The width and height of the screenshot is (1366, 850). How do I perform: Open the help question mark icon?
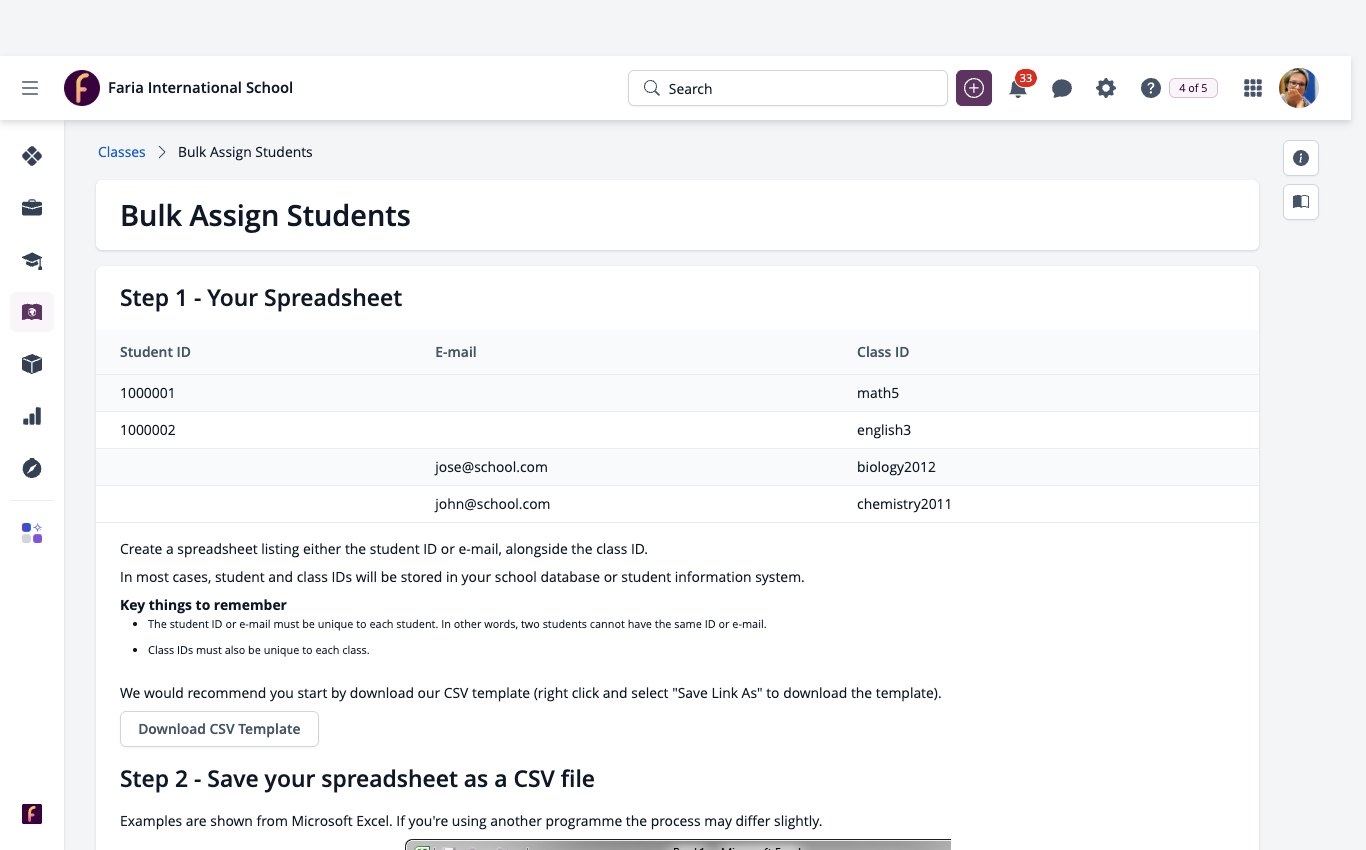coord(1150,88)
